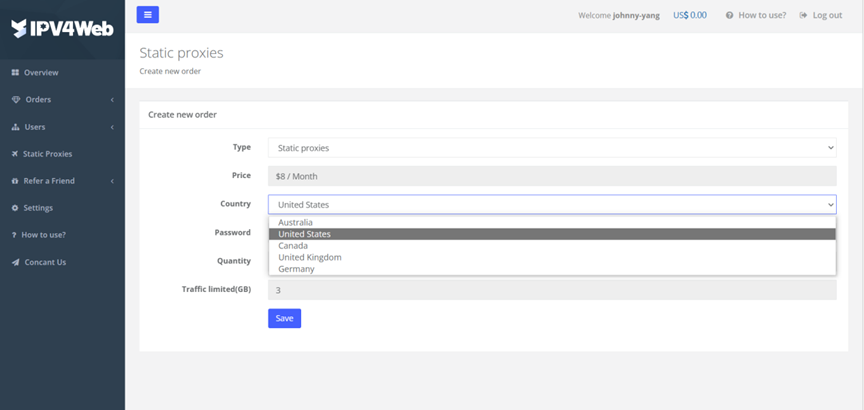Viewport: 864px width, 410px height.
Task: Click the Price field showing $8 / Month
Action: pyautogui.click(x=552, y=176)
